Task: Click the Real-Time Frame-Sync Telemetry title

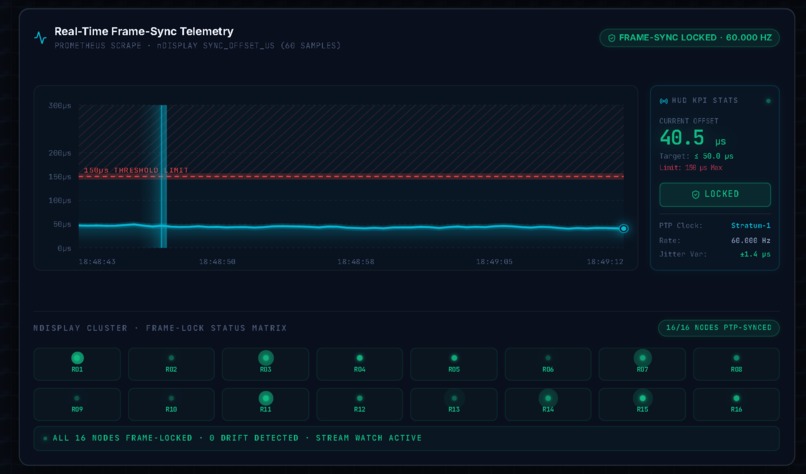Action: tap(144, 31)
